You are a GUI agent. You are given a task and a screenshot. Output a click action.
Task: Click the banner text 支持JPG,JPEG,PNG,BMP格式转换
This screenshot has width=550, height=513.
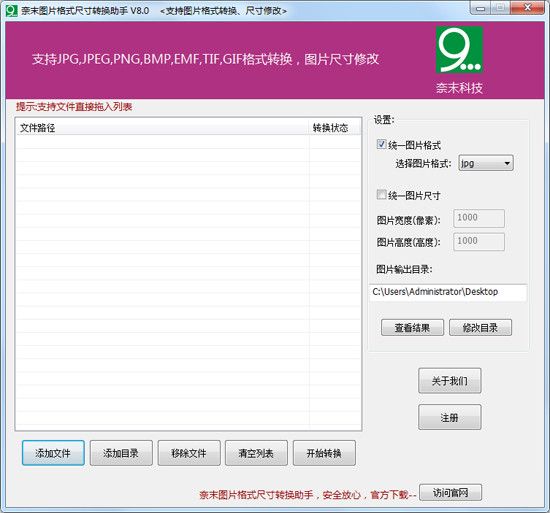click(x=205, y=59)
